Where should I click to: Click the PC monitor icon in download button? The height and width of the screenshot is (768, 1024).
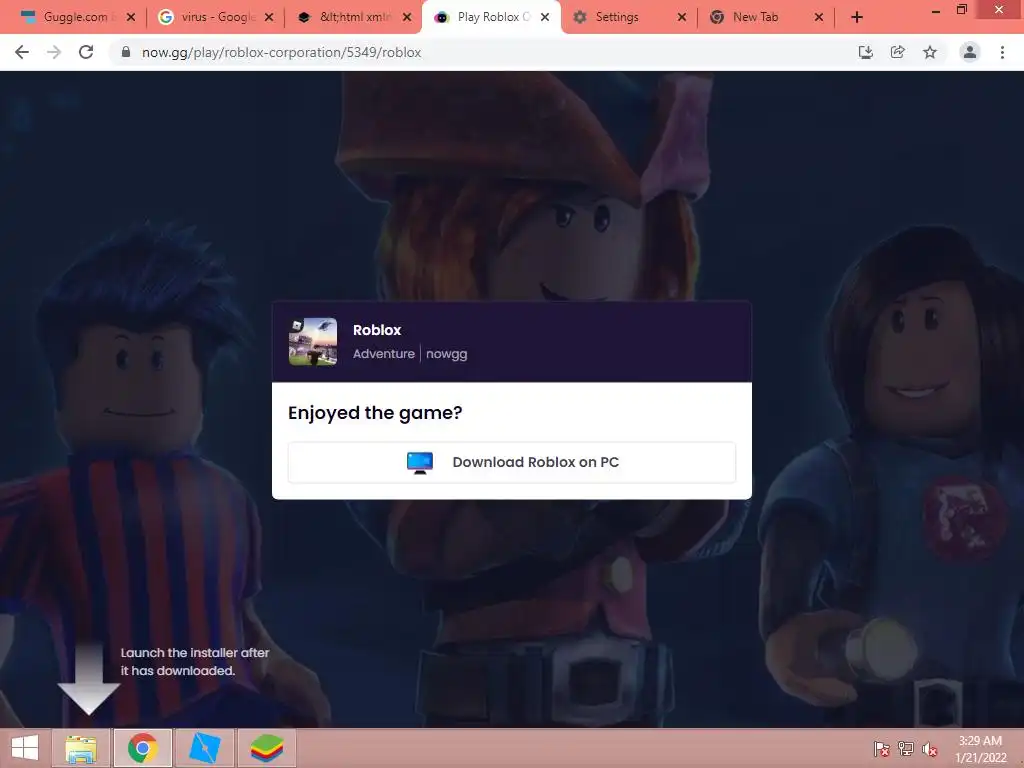tap(419, 462)
